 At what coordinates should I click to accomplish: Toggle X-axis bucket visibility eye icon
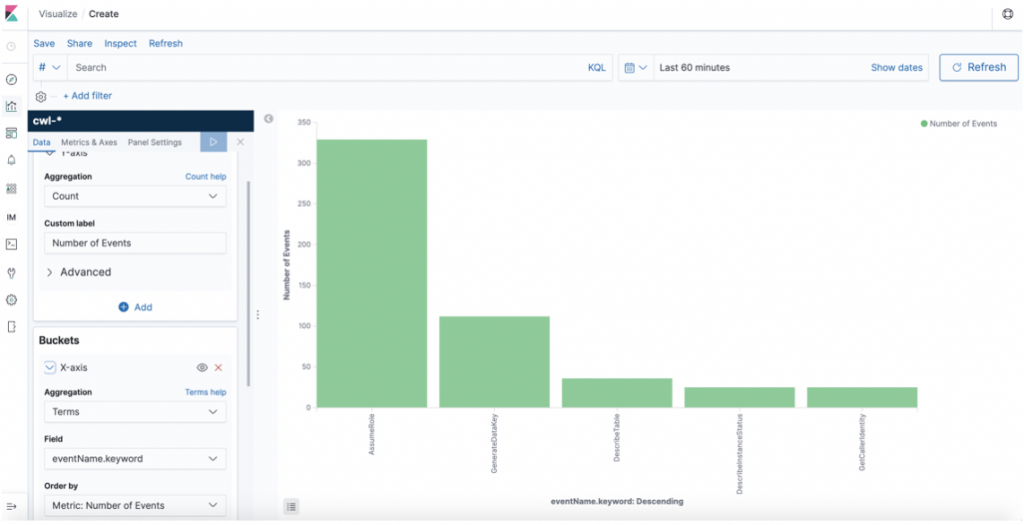[202, 368]
